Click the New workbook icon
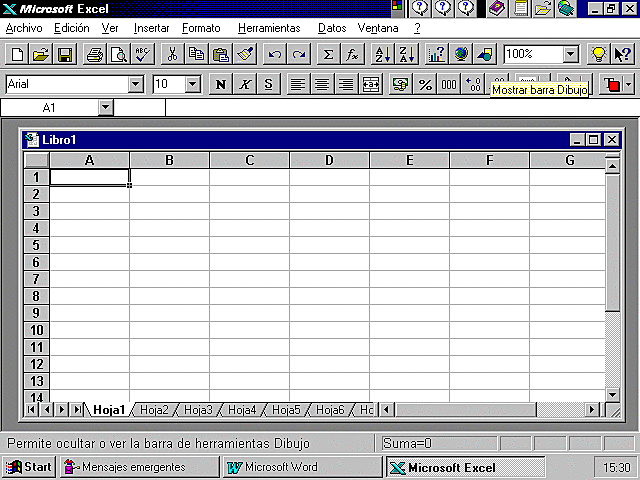Image resolution: width=640 pixels, height=480 pixels. 17,54
